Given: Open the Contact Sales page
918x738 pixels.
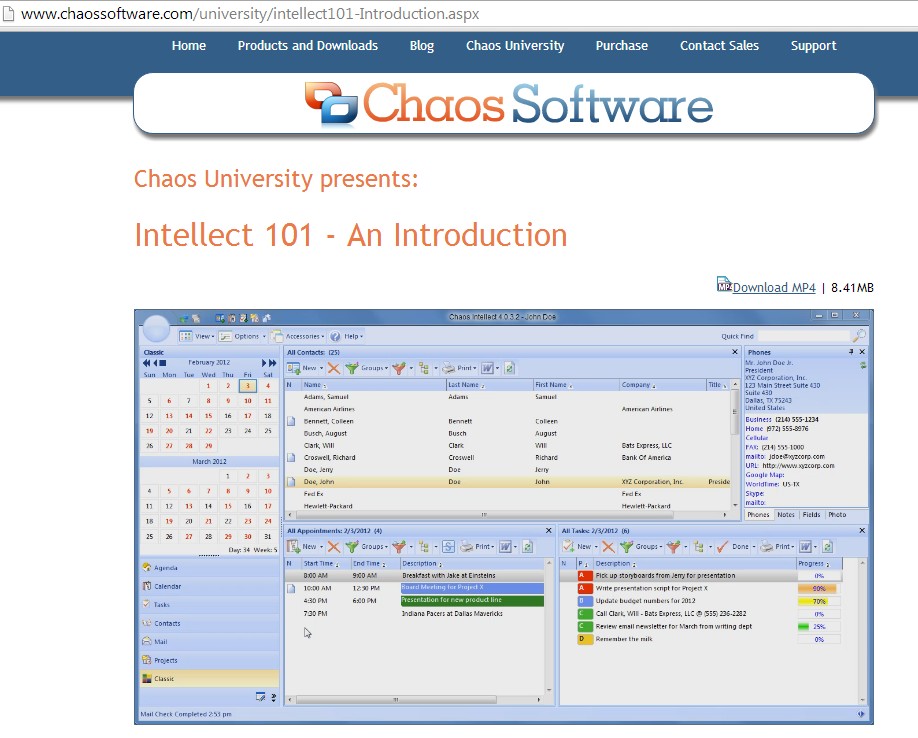Looking at the screenshot, I should [x=719, y=46].
